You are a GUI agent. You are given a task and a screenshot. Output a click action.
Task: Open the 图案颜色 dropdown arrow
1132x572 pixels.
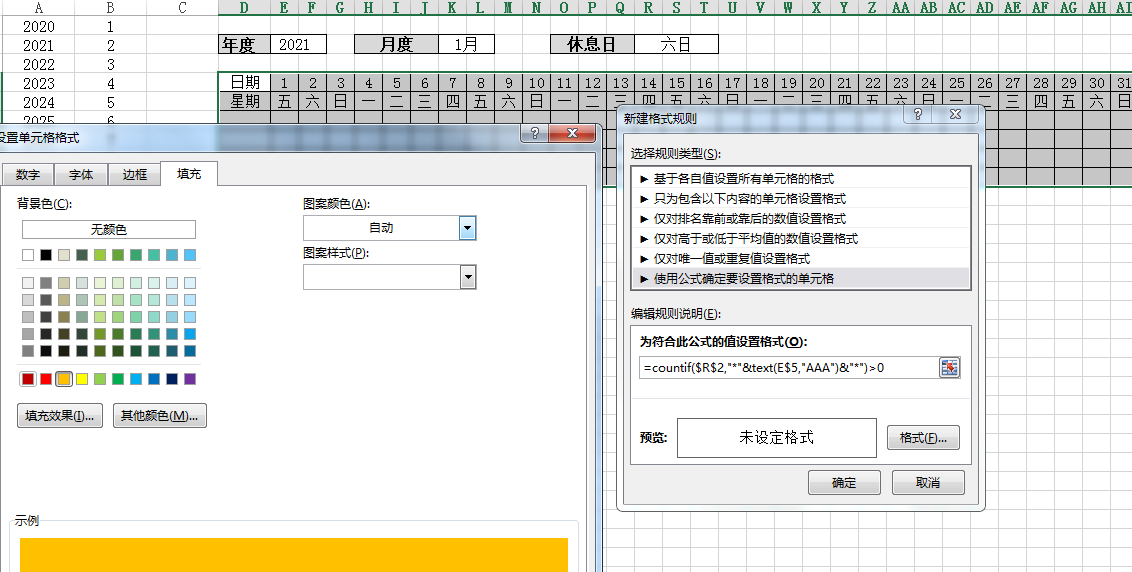[x=467, y=228]
